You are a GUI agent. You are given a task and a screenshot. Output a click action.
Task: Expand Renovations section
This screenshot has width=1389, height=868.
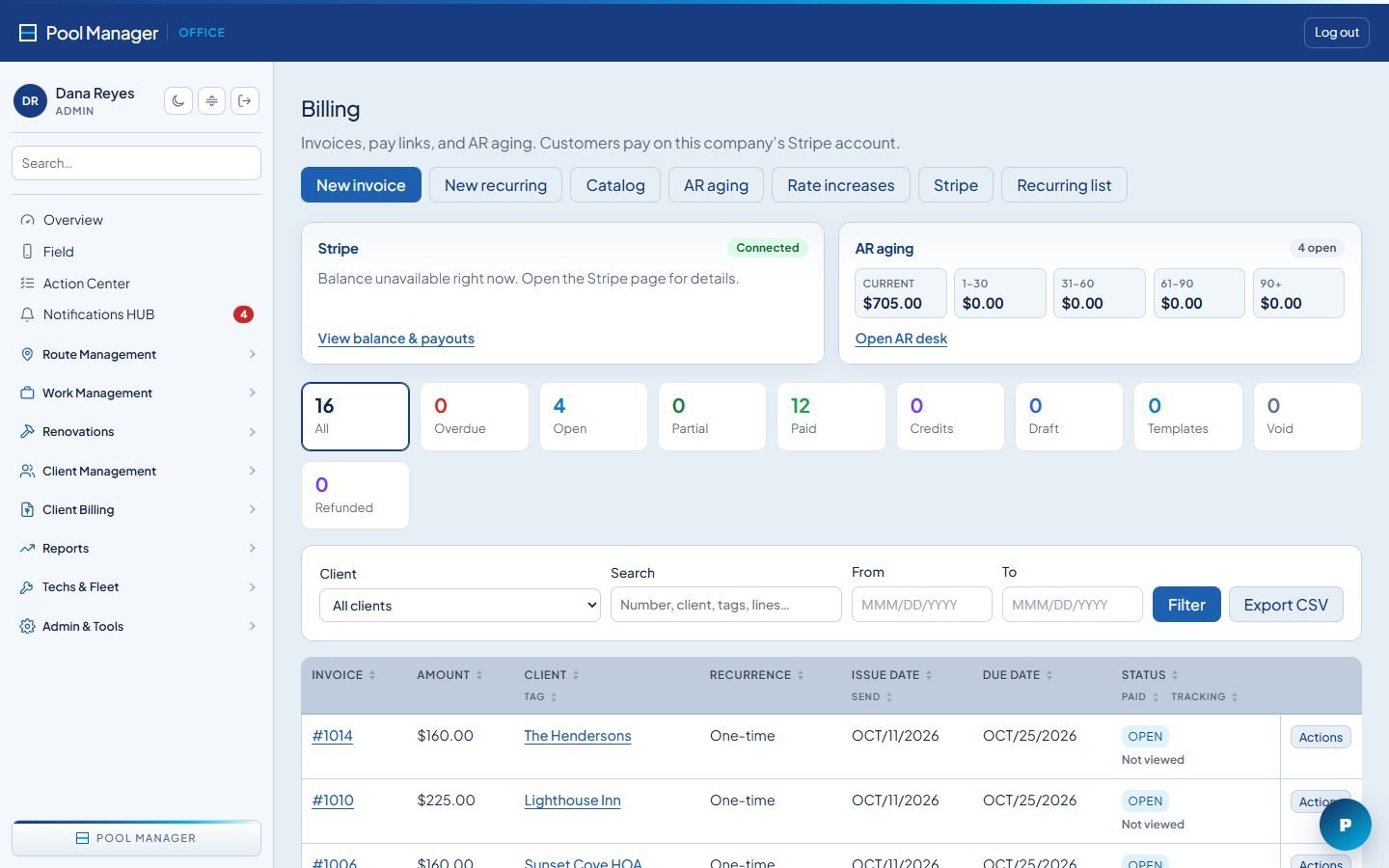pos(136,431)
